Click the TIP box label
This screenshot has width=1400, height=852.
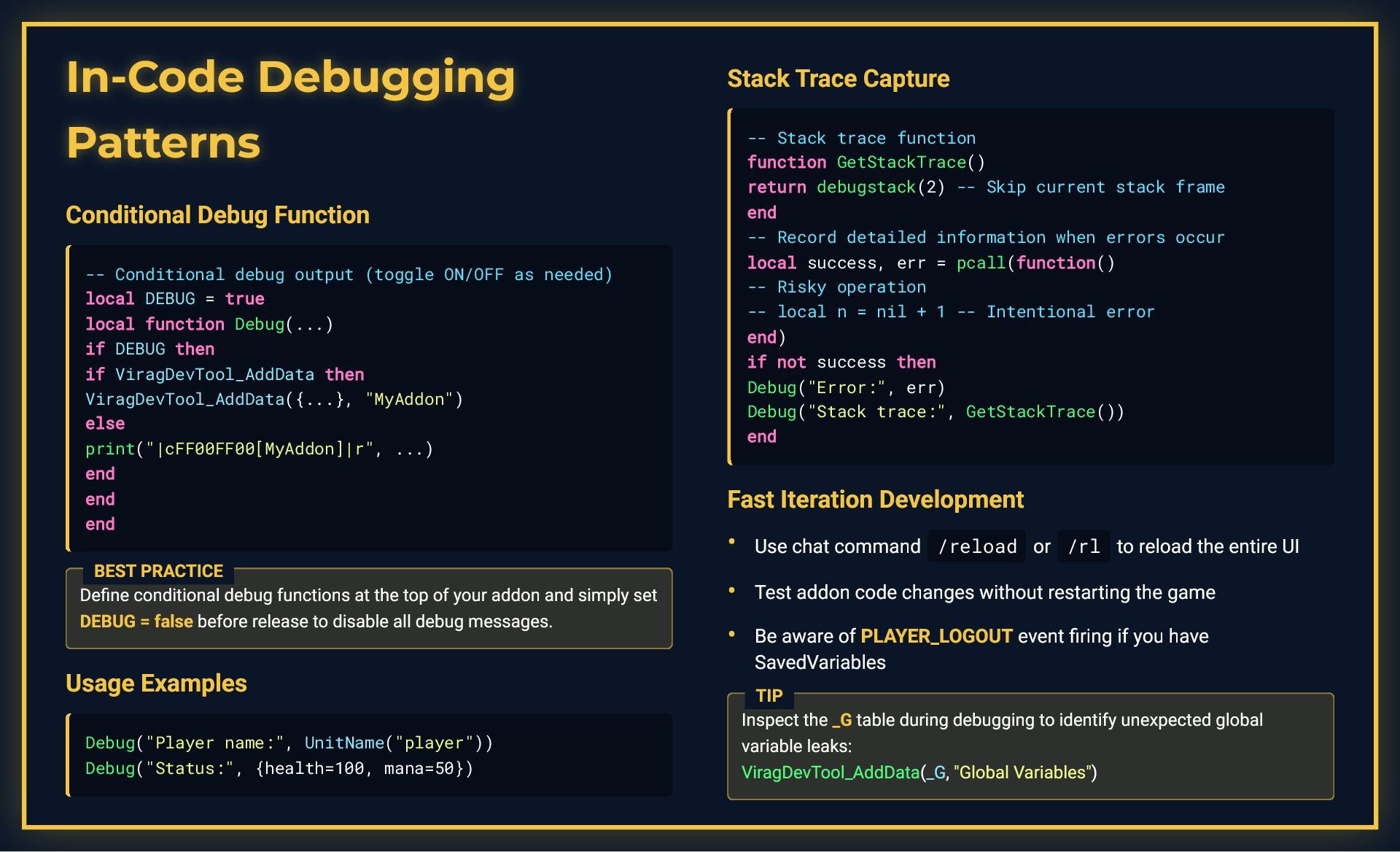coord(769,696)
